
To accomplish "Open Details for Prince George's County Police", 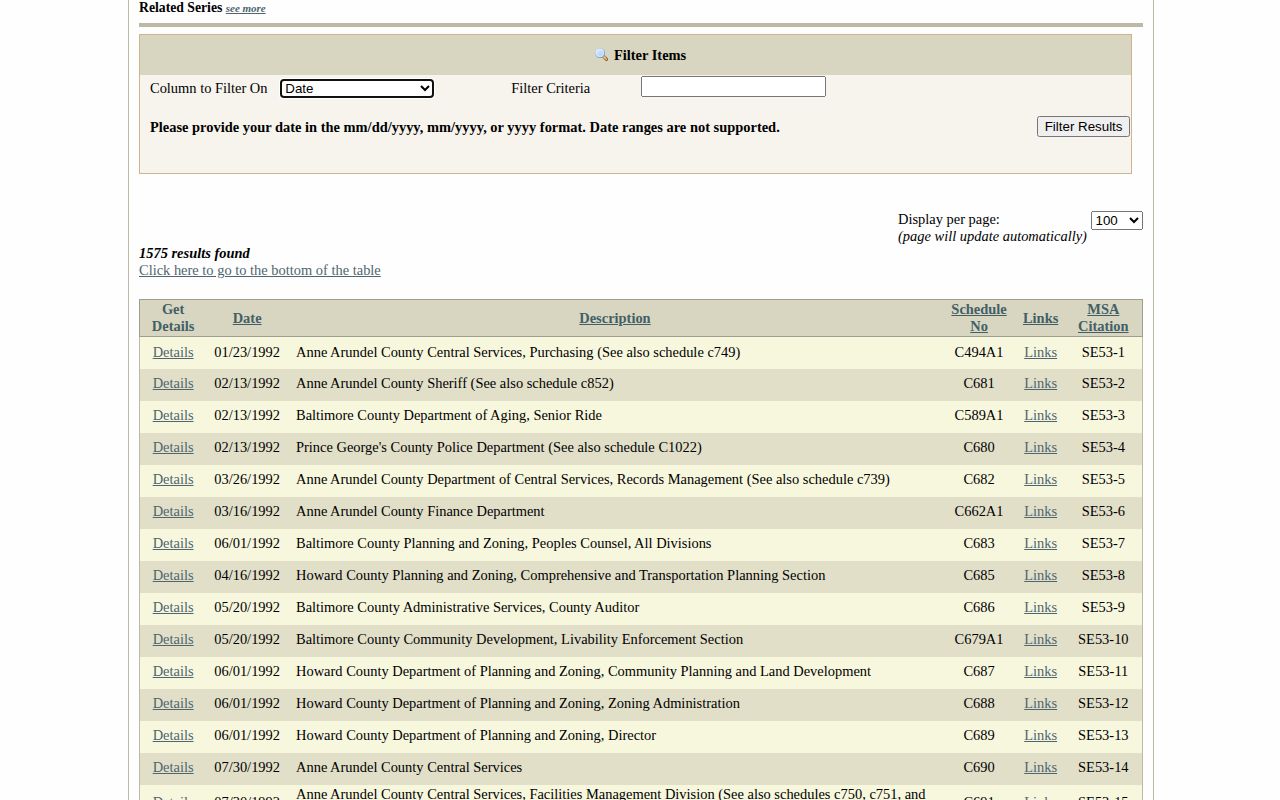I will [173, 447].
